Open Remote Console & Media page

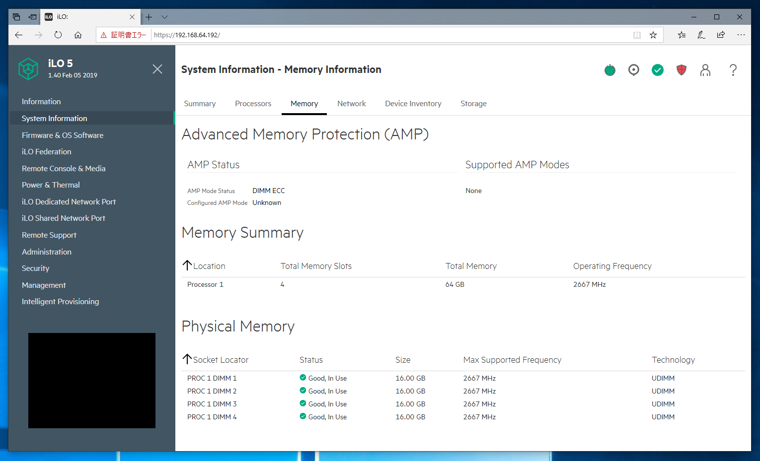coord(63,168)
